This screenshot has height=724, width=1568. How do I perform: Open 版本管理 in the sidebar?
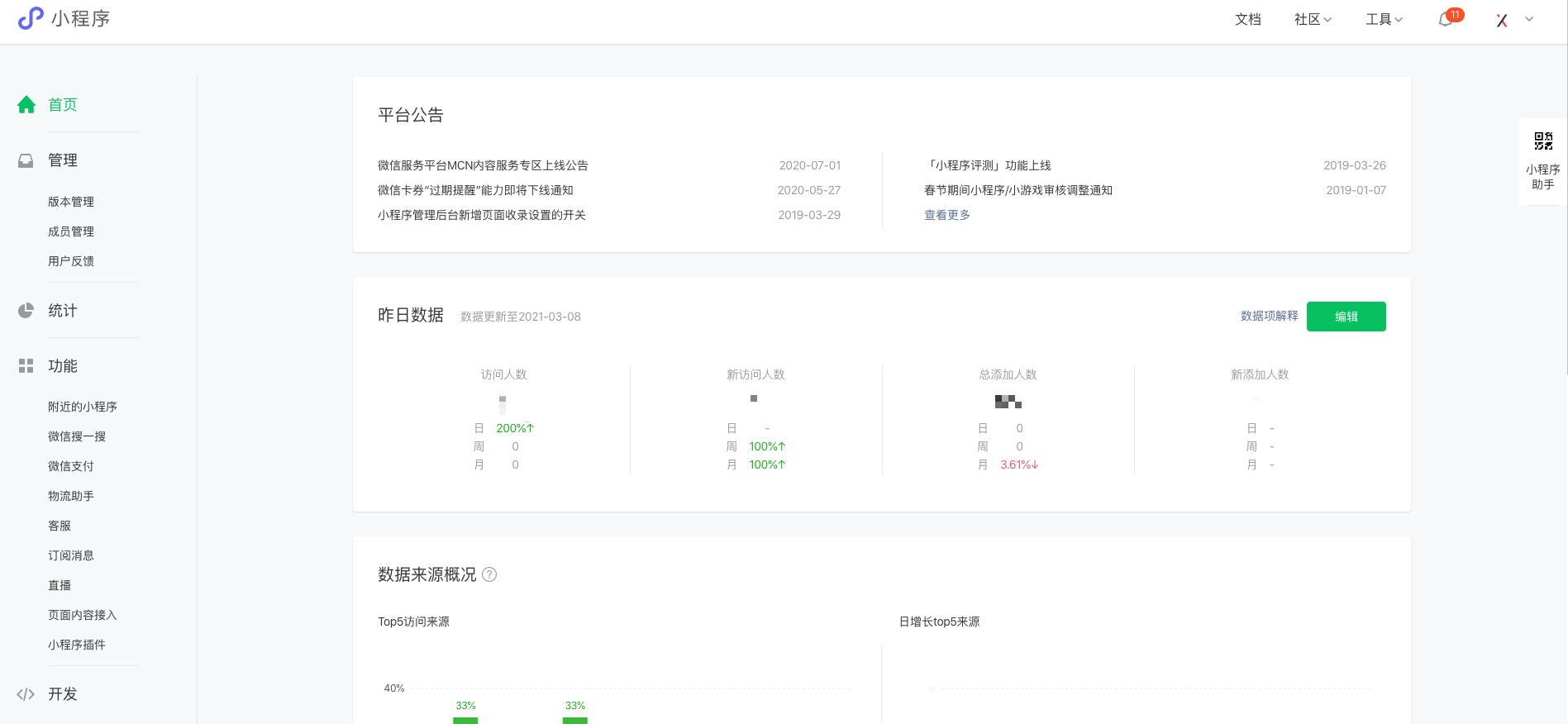[x=71, y=202]
